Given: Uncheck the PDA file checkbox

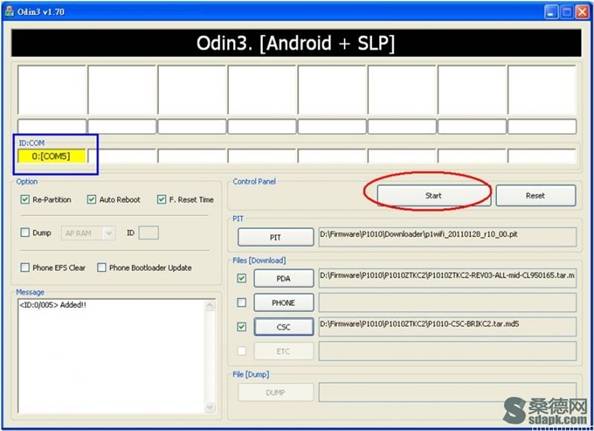Looking at the screenshot, I should pyautogui.click(x=241, y=278).
